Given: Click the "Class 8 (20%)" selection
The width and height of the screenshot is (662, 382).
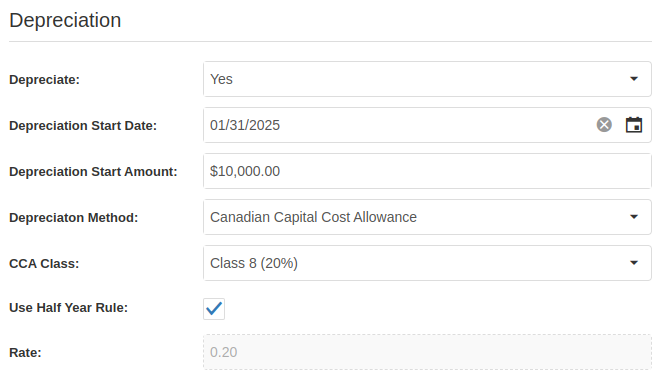Looking at the screenshot, I should tap(254, 263).
